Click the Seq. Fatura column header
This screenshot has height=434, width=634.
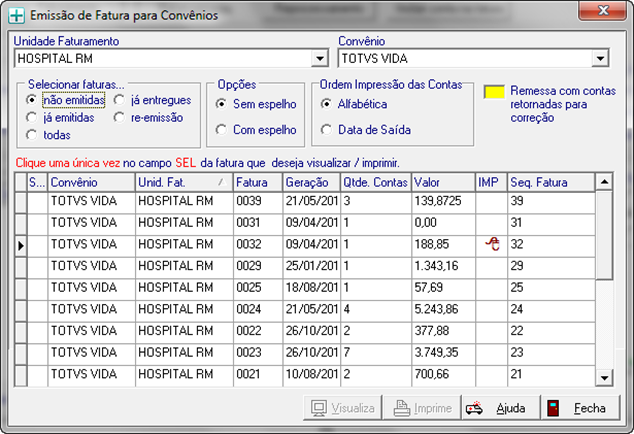(x=551, y=182)
